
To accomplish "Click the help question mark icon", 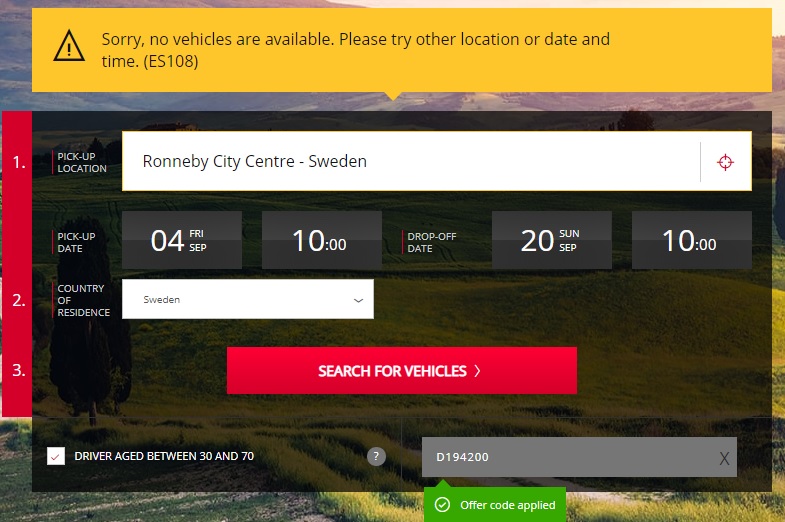I will tap(376, 456).
